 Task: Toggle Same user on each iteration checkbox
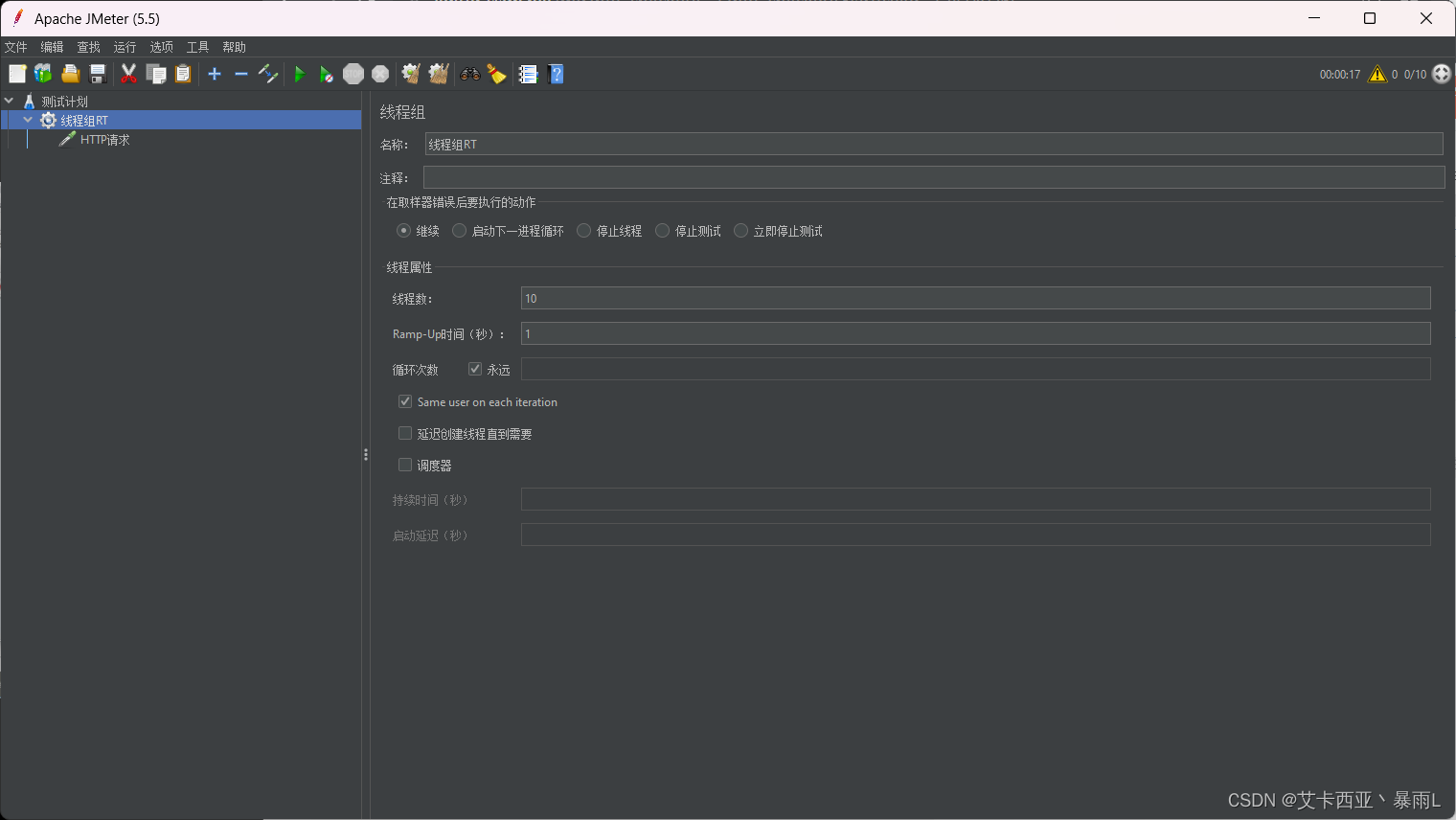pyautogui.click(x=405, y=401)
